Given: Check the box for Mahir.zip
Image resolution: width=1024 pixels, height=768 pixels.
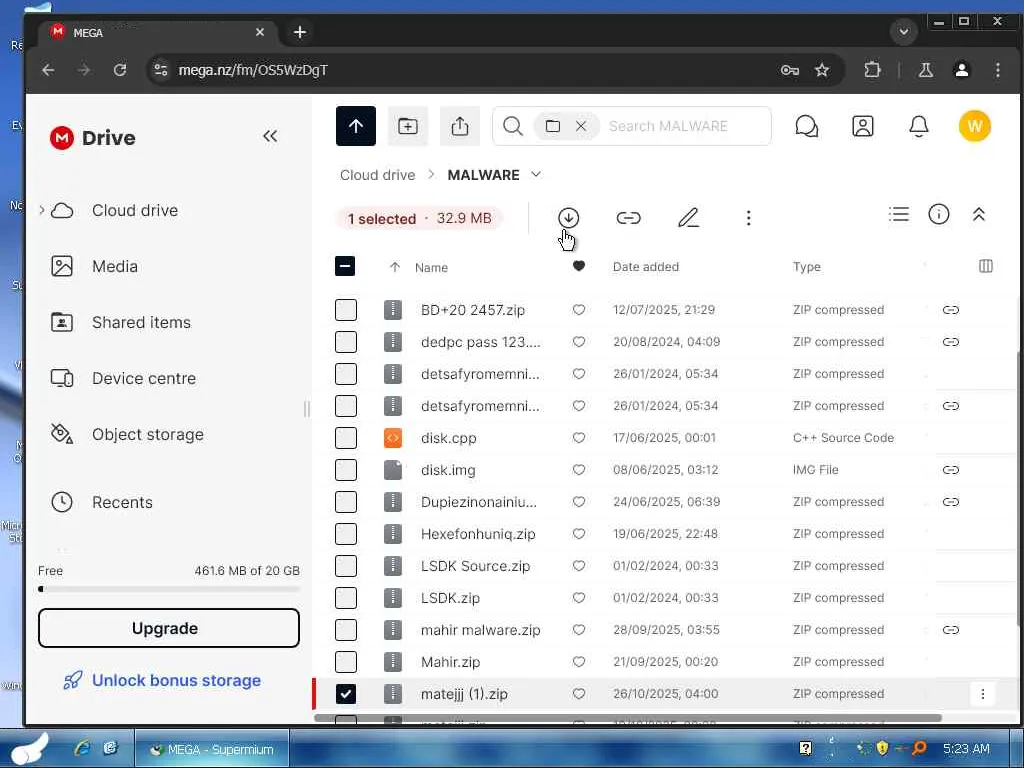Looking at the screenshot, I should pyautogui.click(x=345, y=662).
